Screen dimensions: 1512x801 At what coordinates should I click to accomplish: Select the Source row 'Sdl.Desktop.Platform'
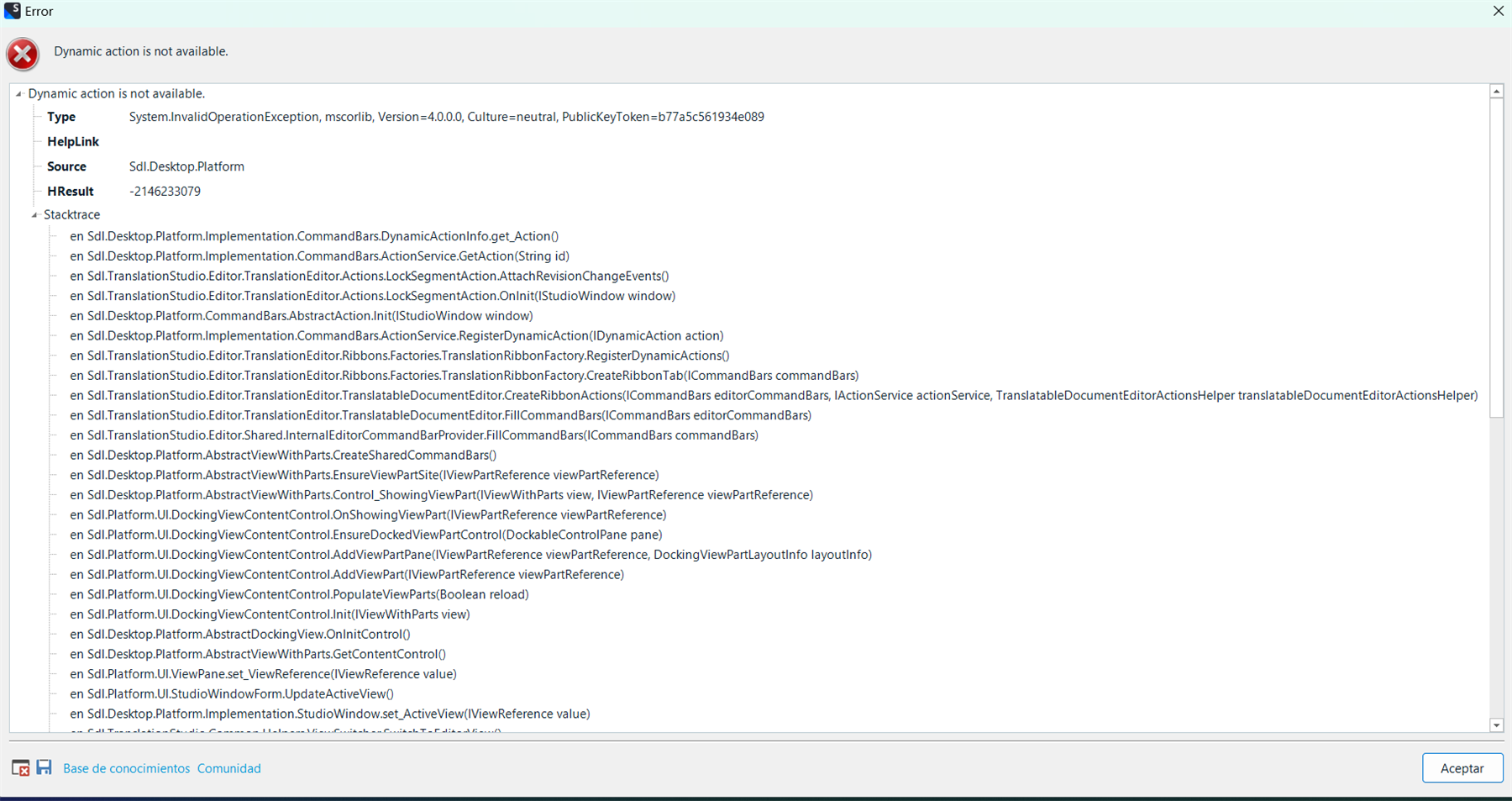point(187,166)
